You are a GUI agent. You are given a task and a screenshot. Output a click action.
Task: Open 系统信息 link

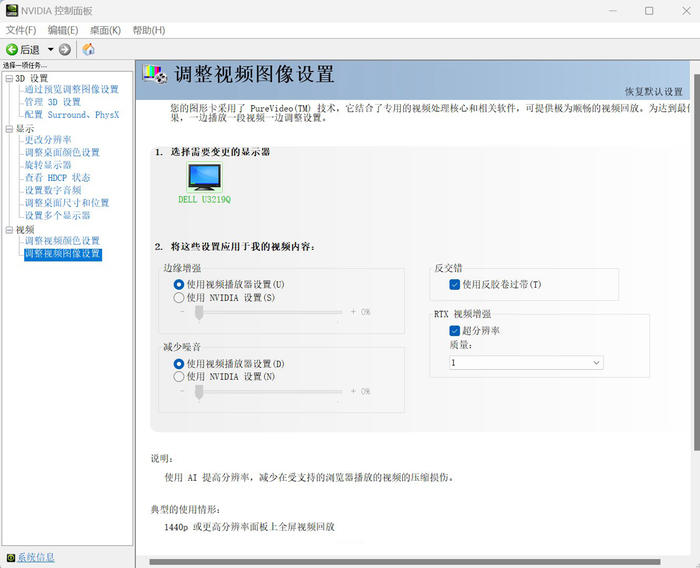point(36,557)
